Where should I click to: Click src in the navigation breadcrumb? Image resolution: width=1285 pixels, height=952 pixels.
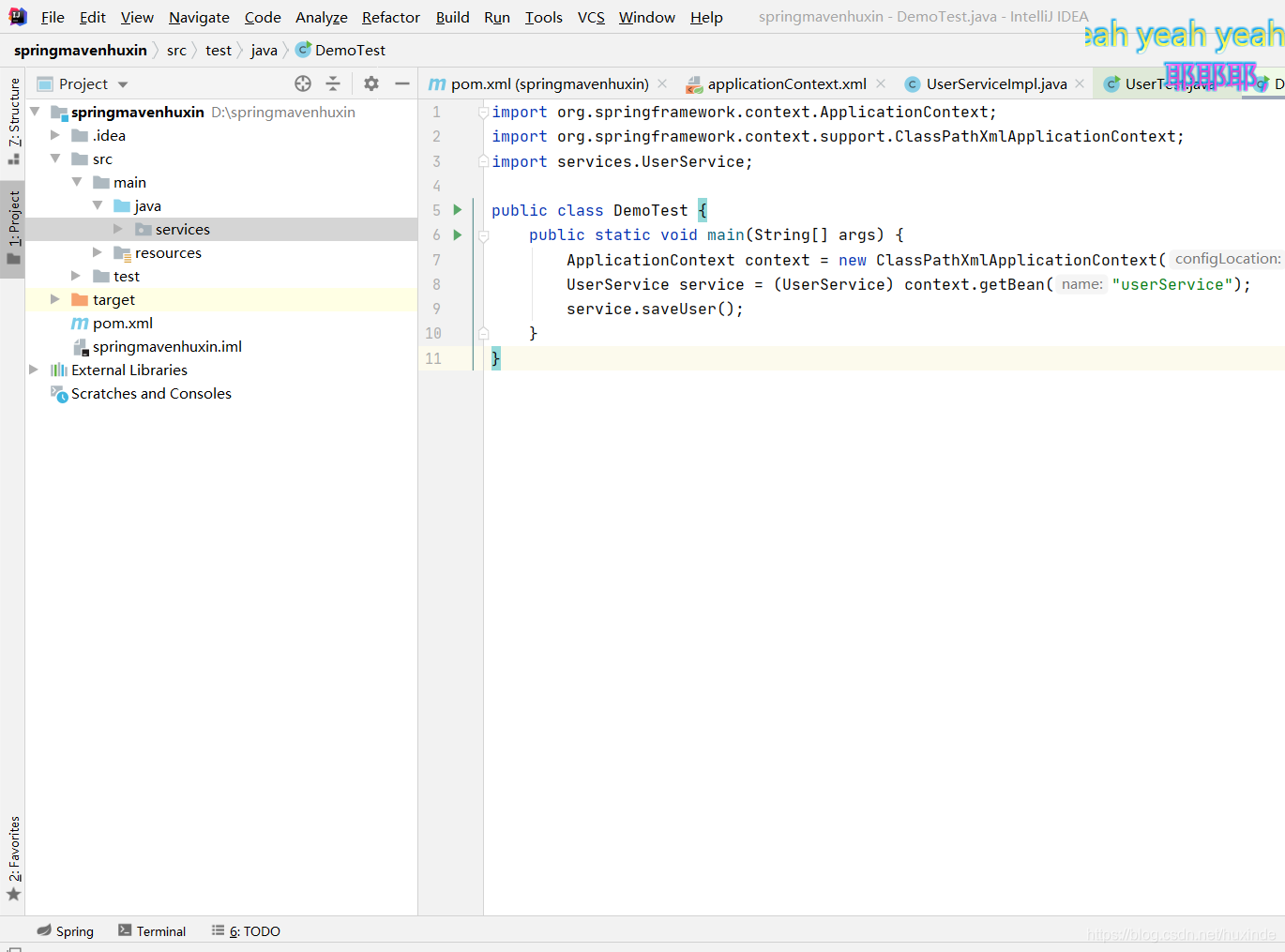click(x=176, y=50)
